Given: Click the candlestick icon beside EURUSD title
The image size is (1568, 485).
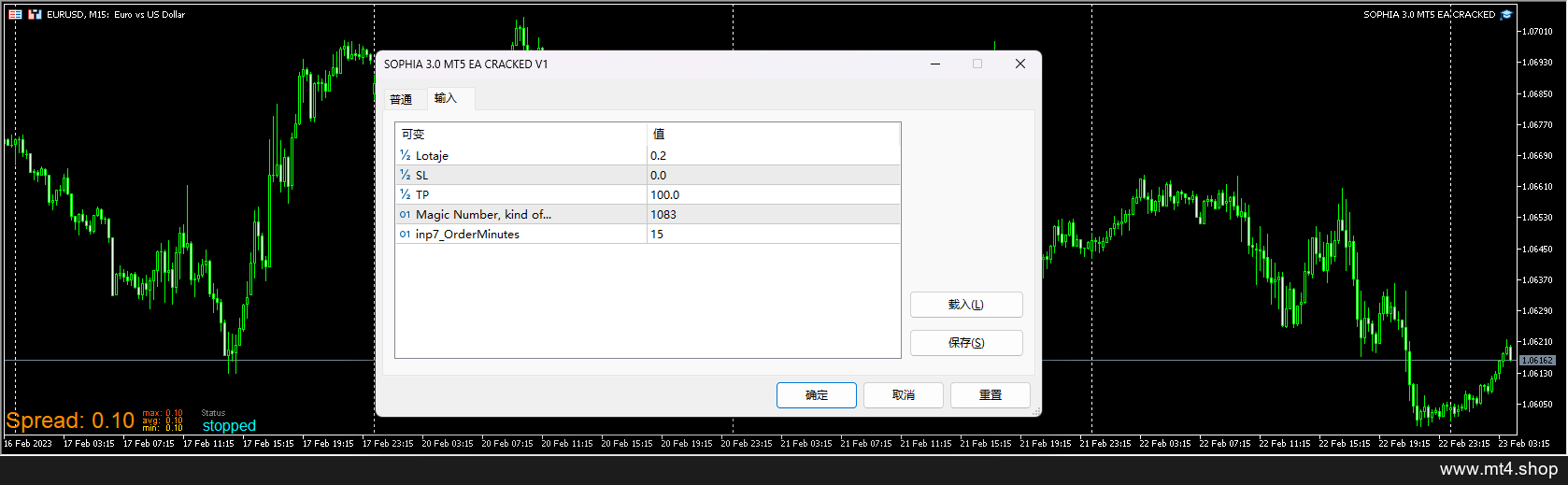Looking at the screenshot, I should [35, 14].
